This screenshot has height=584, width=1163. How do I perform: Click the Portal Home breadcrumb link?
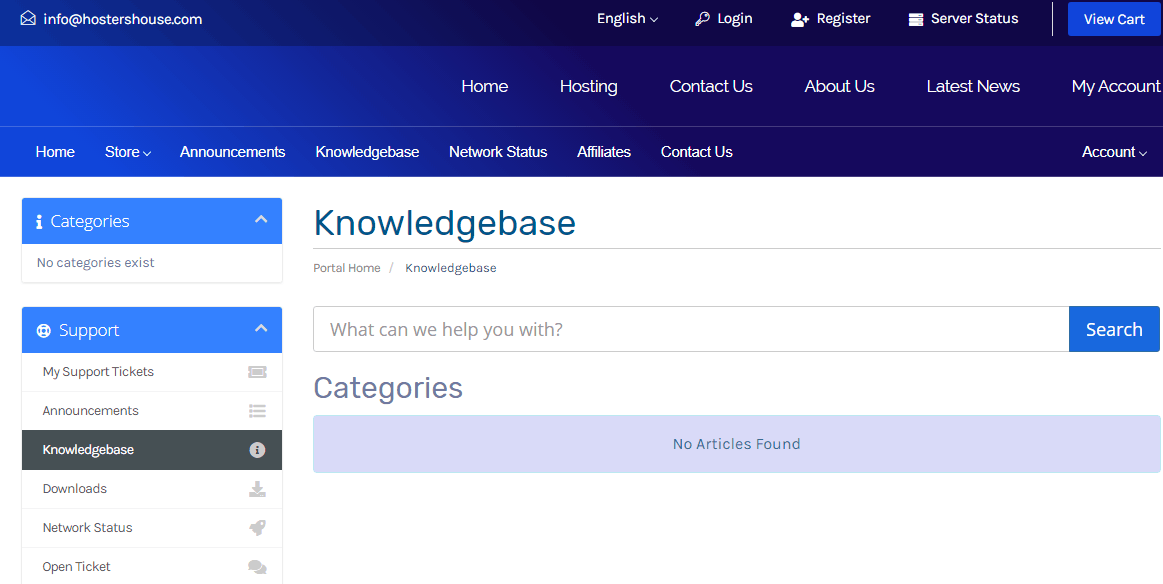tap(346, 268)
